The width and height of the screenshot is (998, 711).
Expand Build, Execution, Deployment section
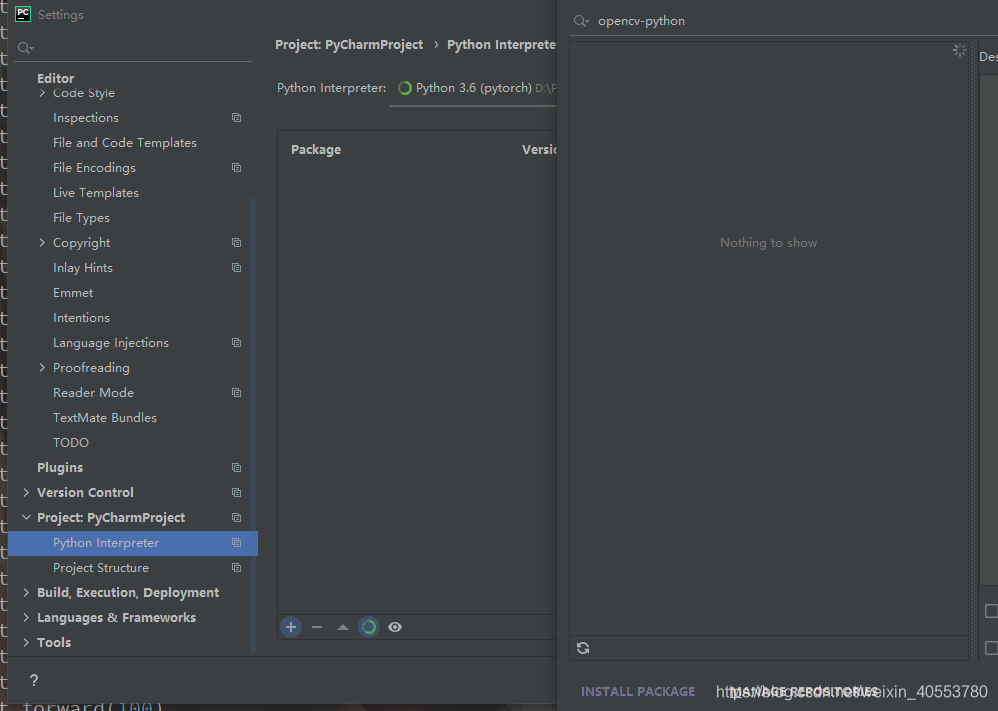(x=26, y=592)
